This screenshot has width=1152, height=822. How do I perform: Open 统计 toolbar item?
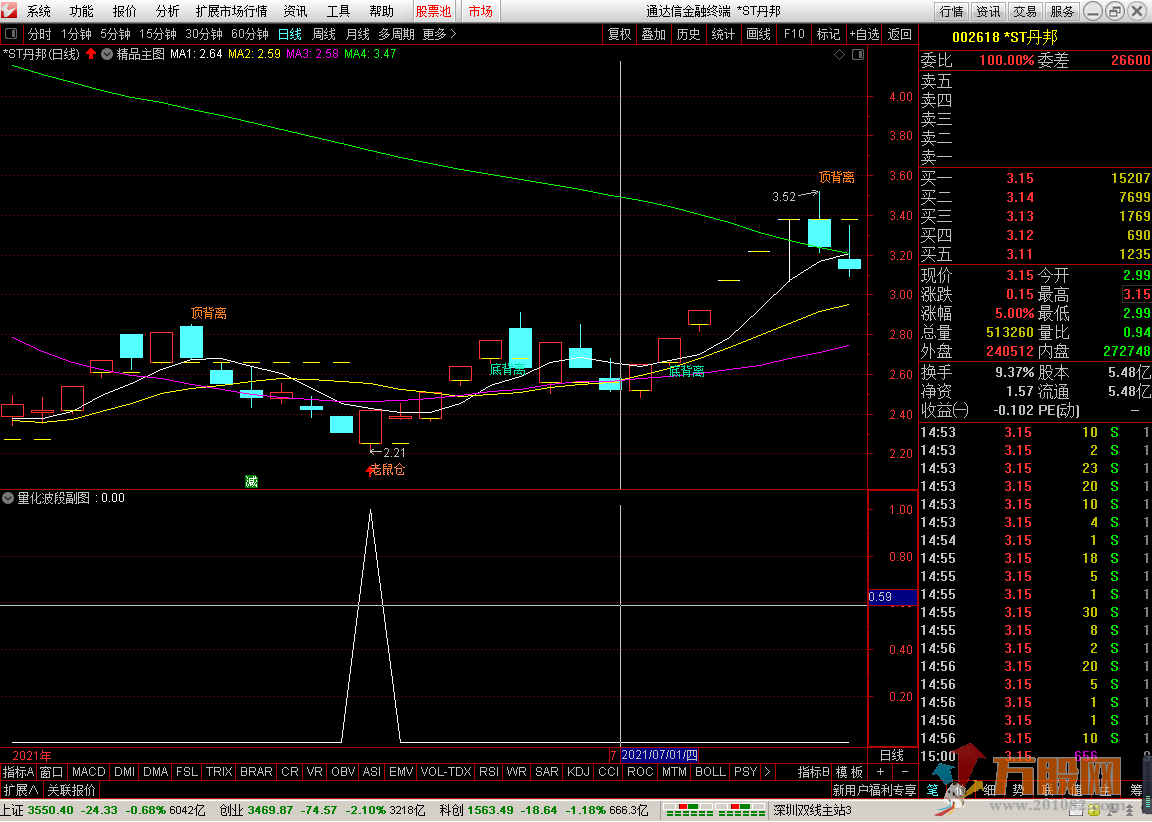[723, 34]
